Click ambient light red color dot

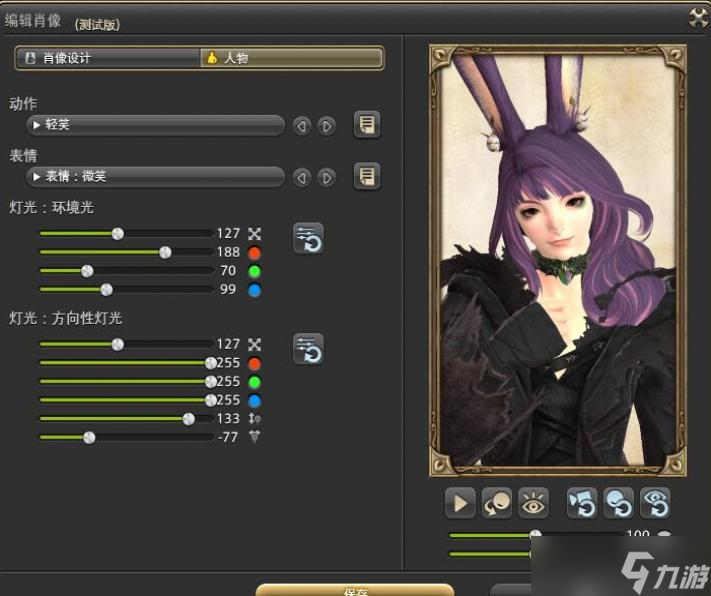pos(254,253)
